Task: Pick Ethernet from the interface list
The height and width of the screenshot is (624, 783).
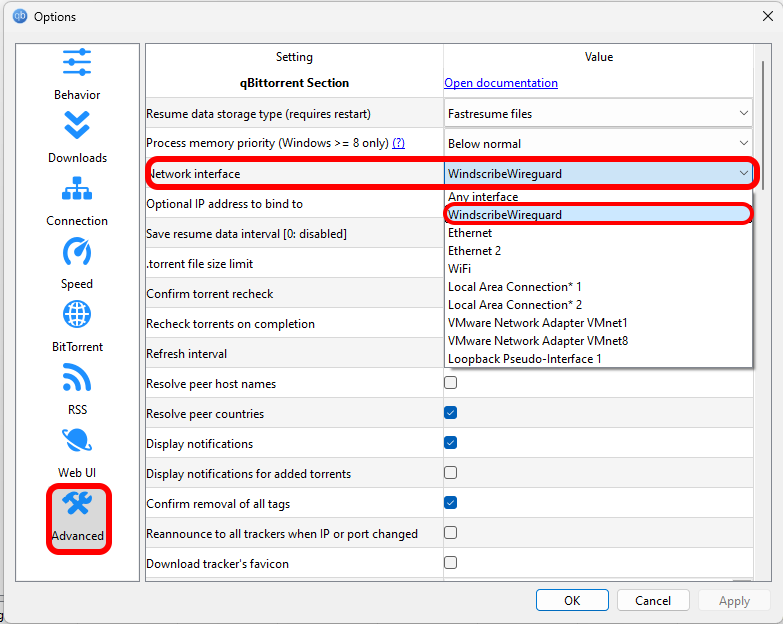Action: coord(598,233)
